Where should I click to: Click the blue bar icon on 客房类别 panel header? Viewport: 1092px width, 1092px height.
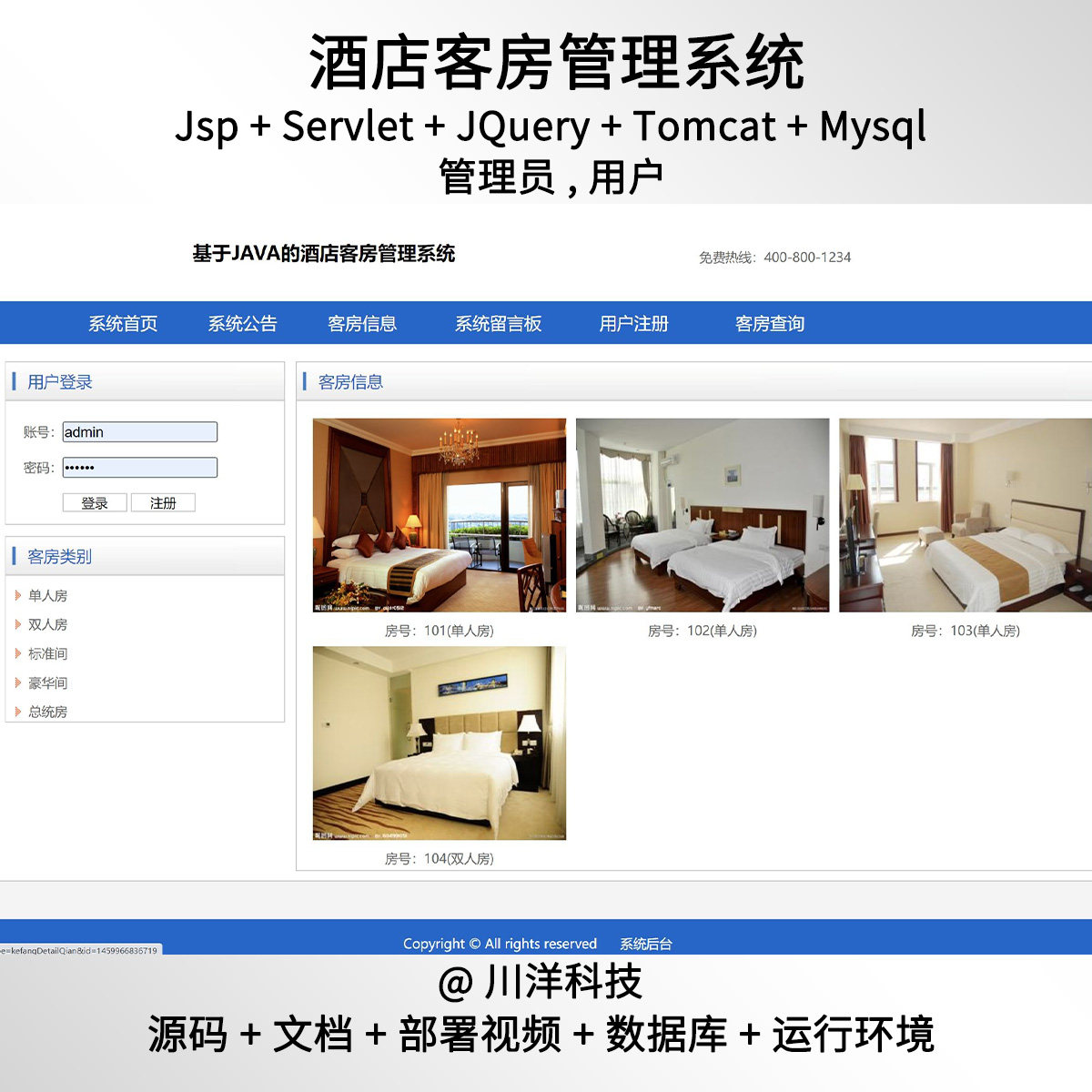(x=15, y=556)
